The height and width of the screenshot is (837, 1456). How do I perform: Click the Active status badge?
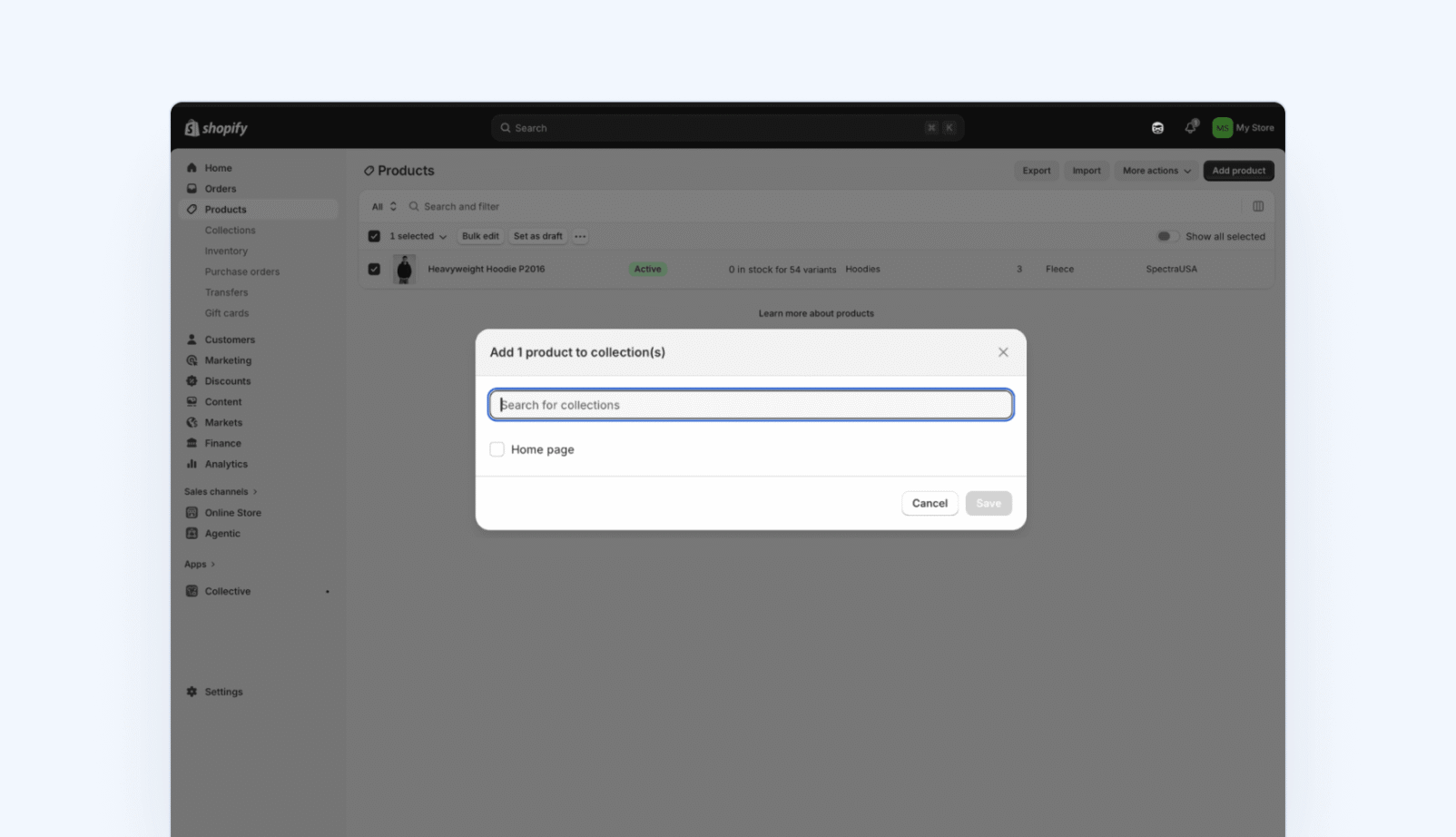tap(647, 270)
